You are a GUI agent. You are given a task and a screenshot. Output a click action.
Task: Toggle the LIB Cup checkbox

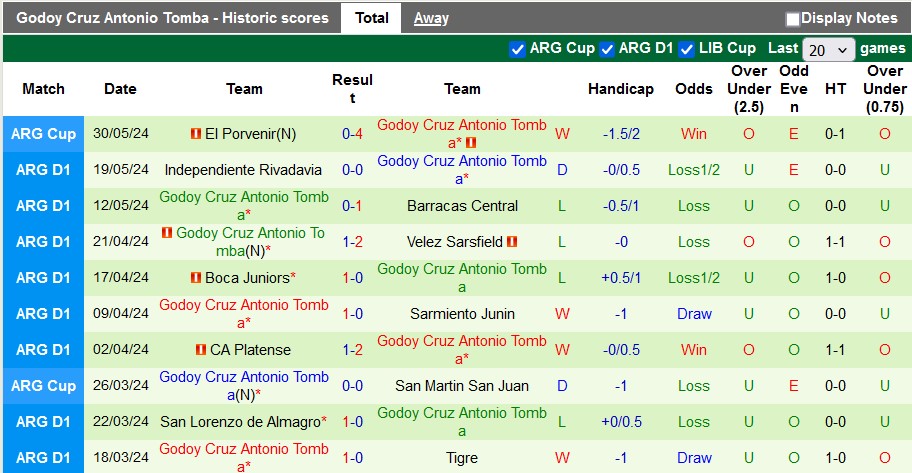click(x=686, y=49)
